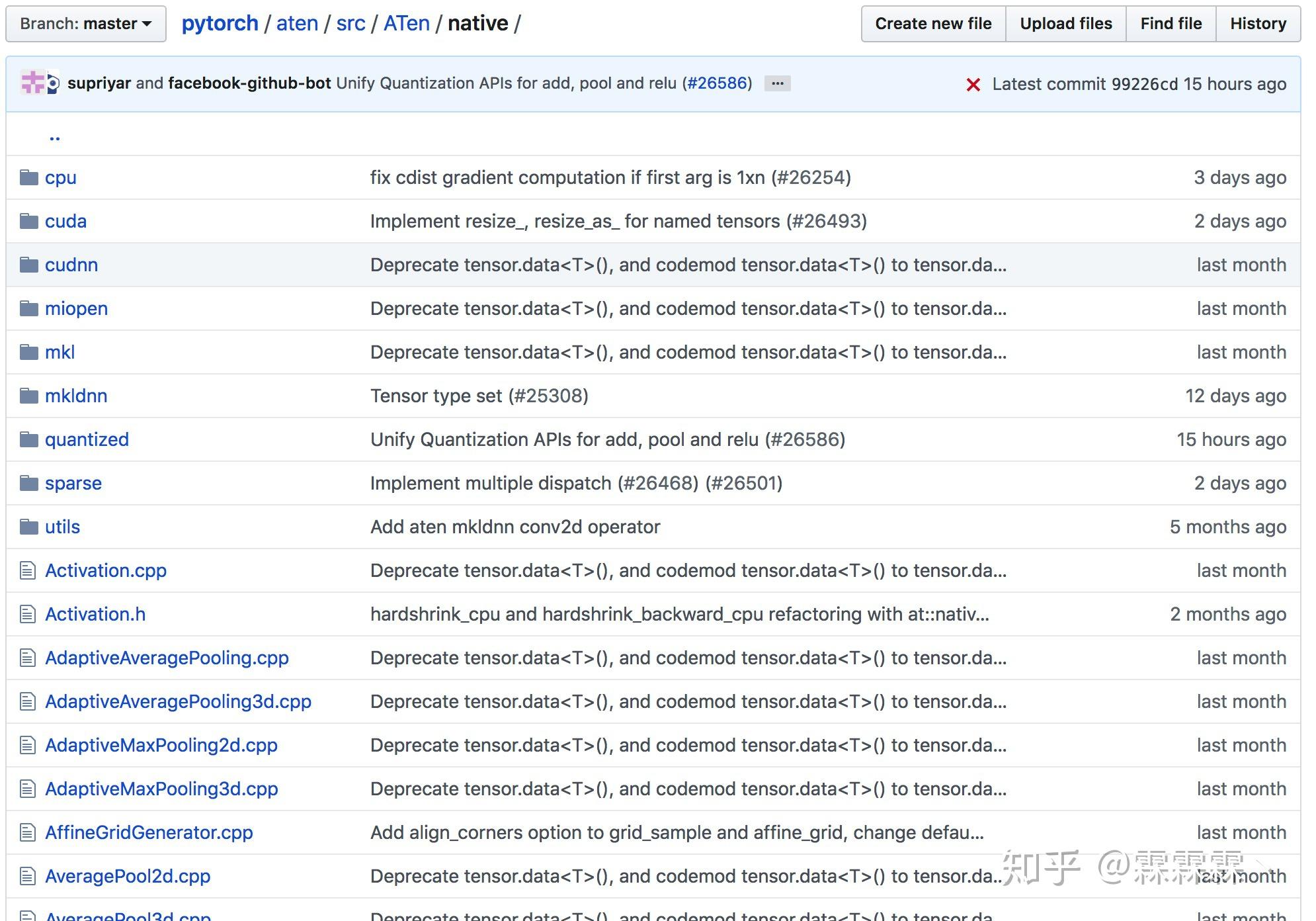Click supriyar's avatar in commit bar
1316x921 pixels.
[32, 83]
